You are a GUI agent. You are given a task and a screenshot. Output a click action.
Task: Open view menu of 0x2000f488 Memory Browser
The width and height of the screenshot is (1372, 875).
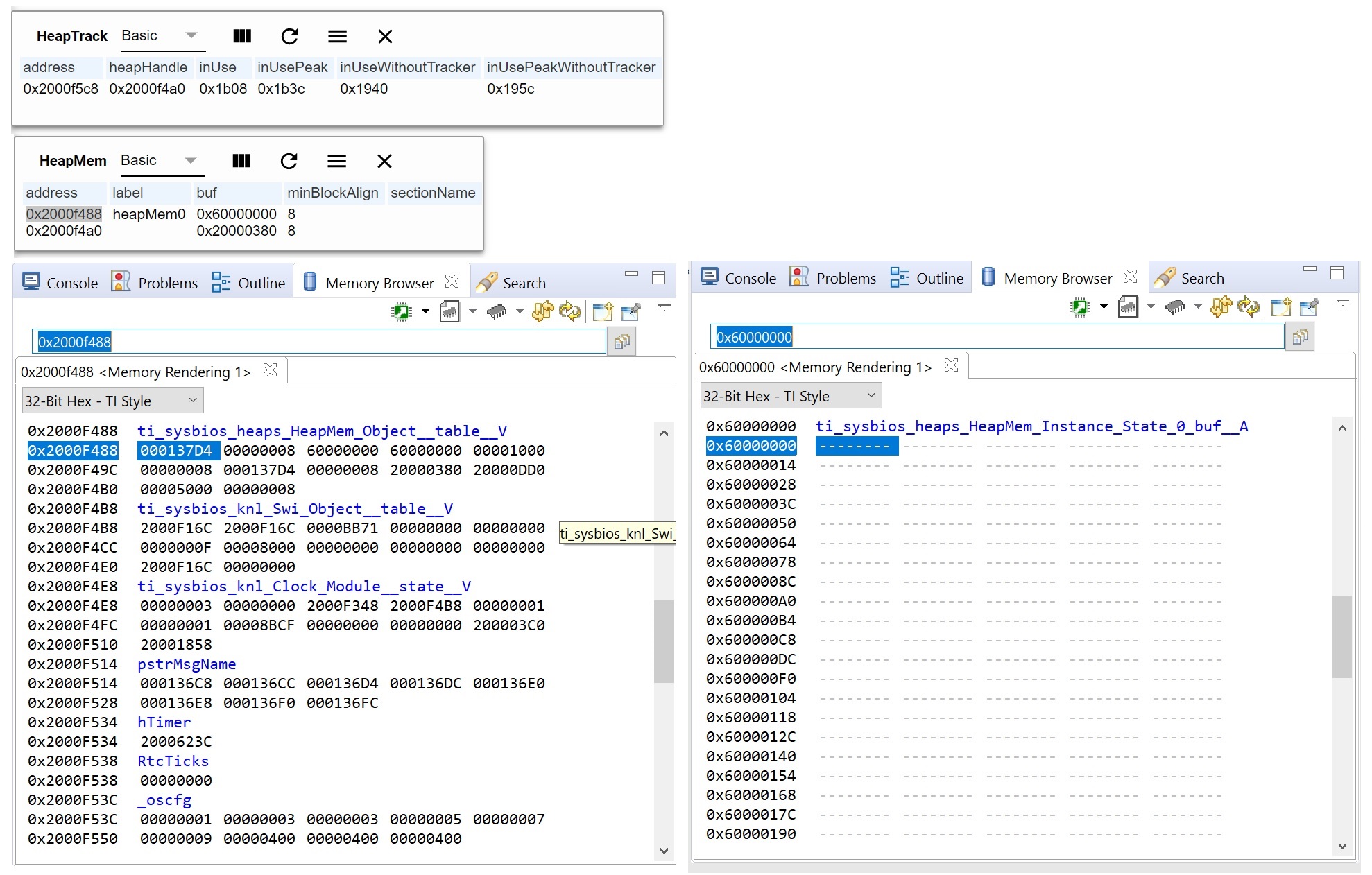click(x=664, y=308)
